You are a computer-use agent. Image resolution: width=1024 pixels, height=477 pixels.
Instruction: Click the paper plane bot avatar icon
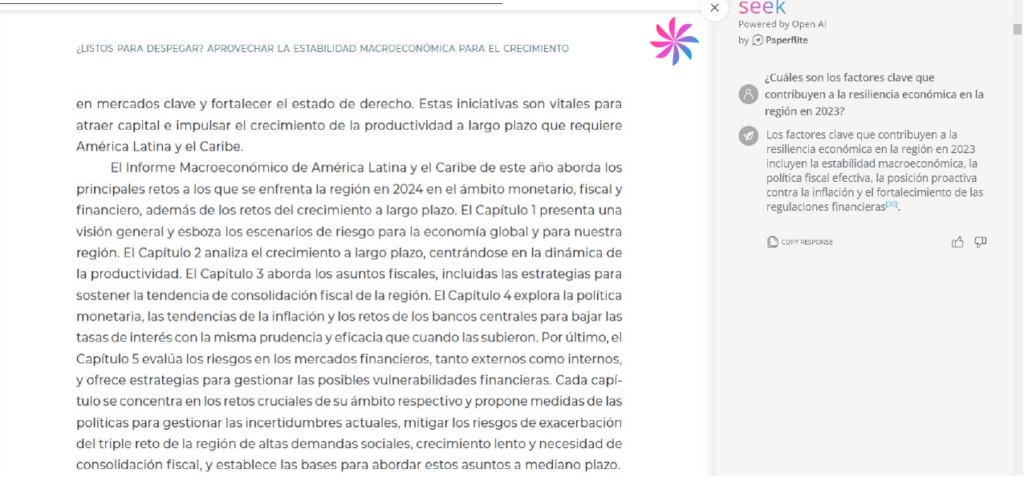(x=747, y=136)
